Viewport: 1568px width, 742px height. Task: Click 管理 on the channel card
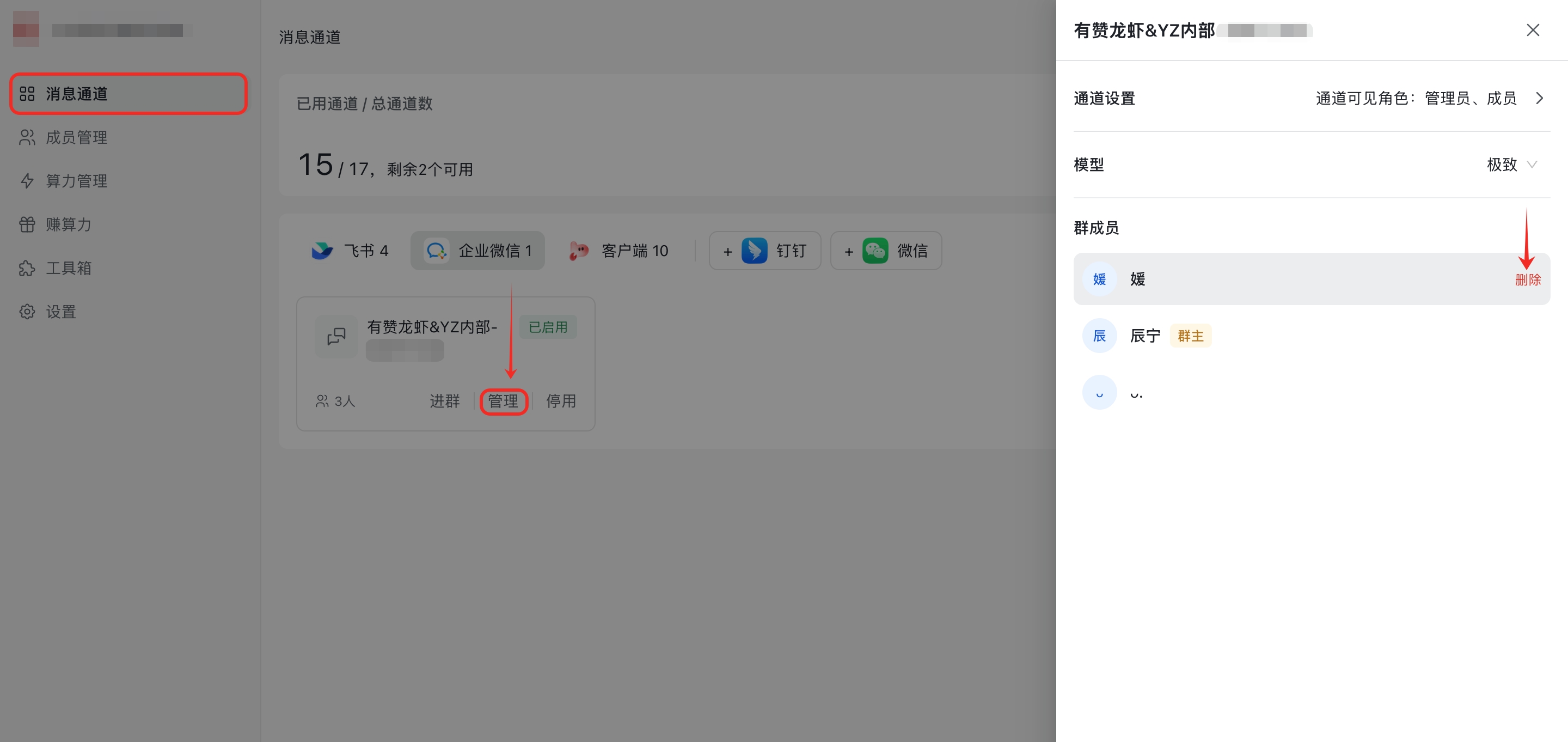pyautogui.click(x=503, y=401)
